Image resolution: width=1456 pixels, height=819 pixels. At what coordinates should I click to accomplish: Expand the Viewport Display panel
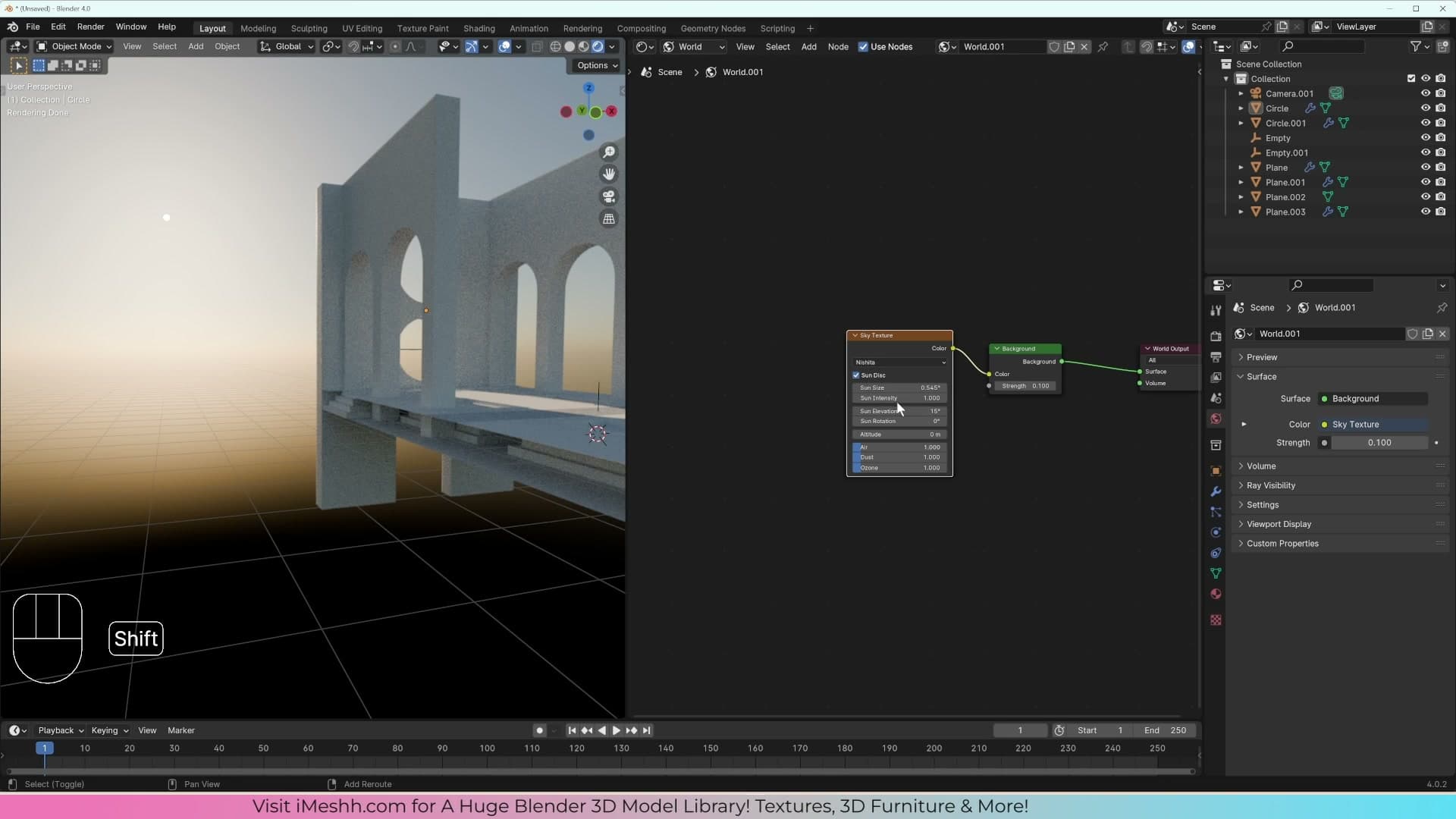1279,525
